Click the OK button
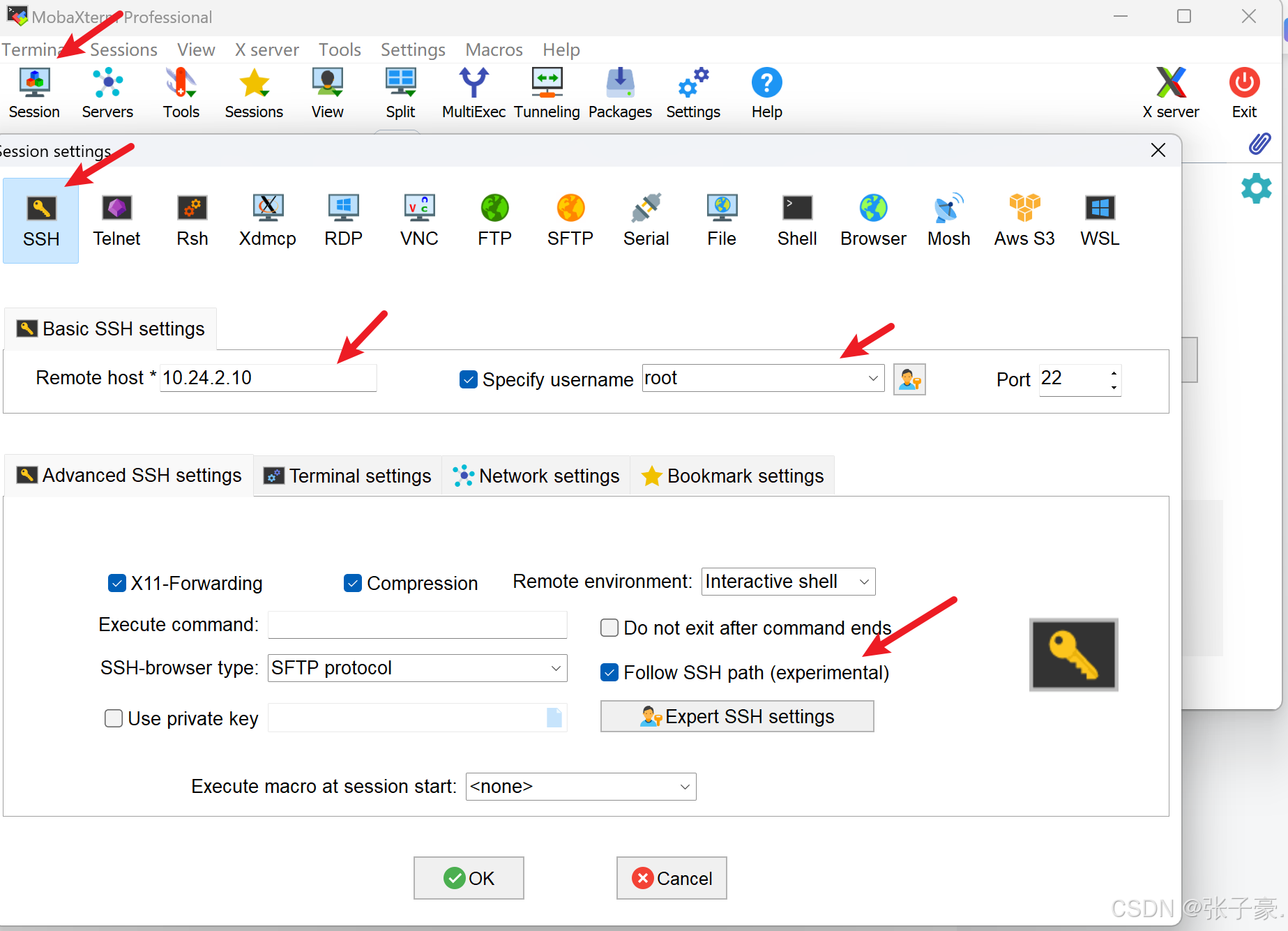The image size is (1288, 931). 469,878
